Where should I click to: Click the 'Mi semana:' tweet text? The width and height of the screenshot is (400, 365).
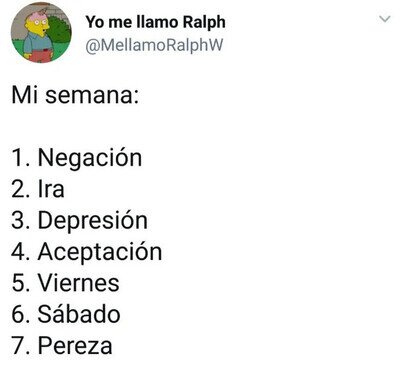click(x=75, y=95)
